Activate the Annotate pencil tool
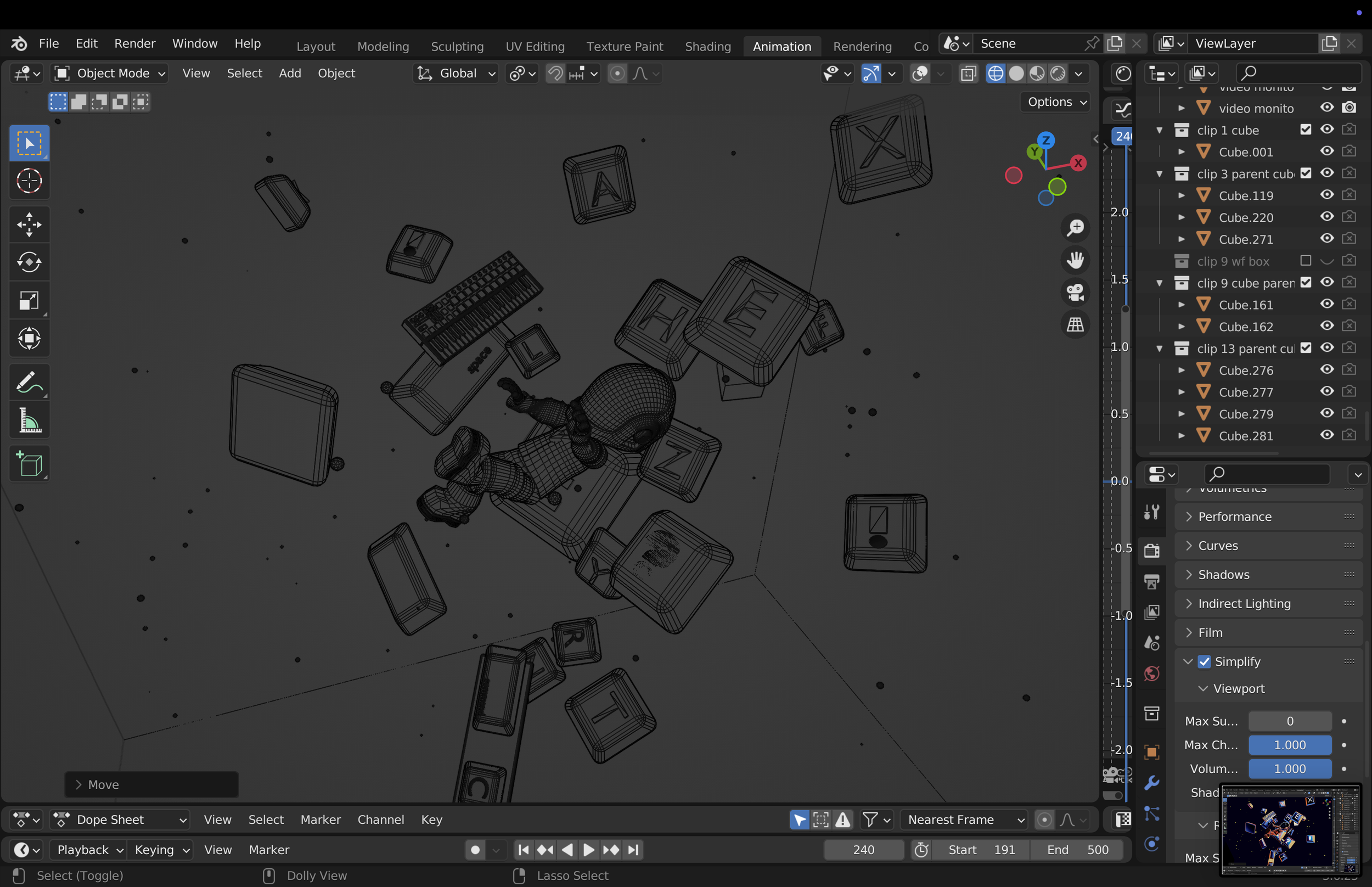The image size is (1372, 887). [x=29, y=382]
